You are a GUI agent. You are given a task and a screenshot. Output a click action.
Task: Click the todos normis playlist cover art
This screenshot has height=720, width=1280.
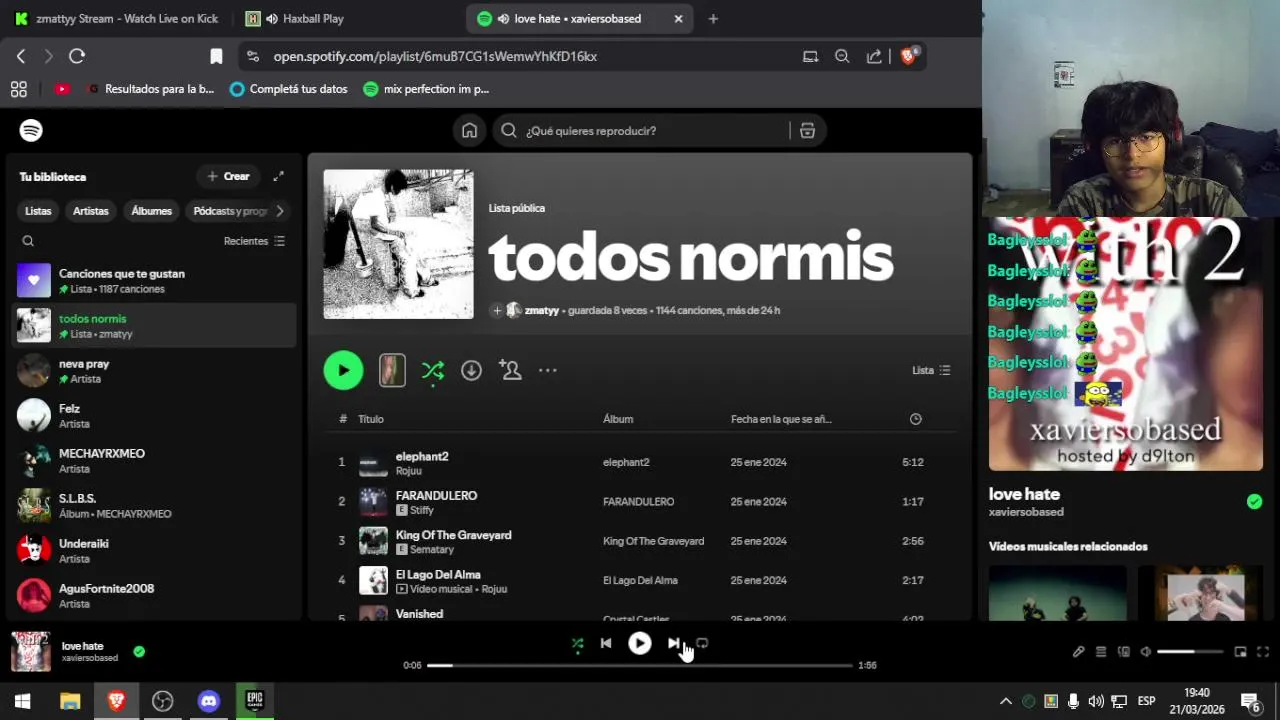pos(398,244)
